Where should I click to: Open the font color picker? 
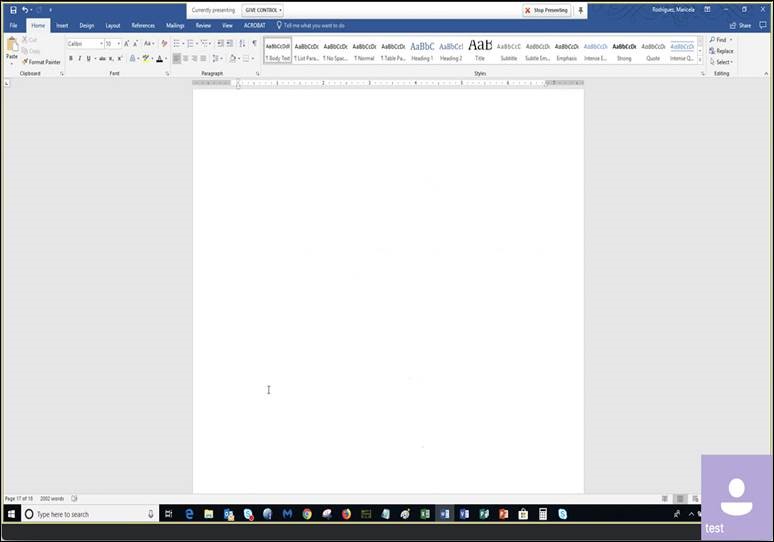pyautogui.click(x=160, y=59)
